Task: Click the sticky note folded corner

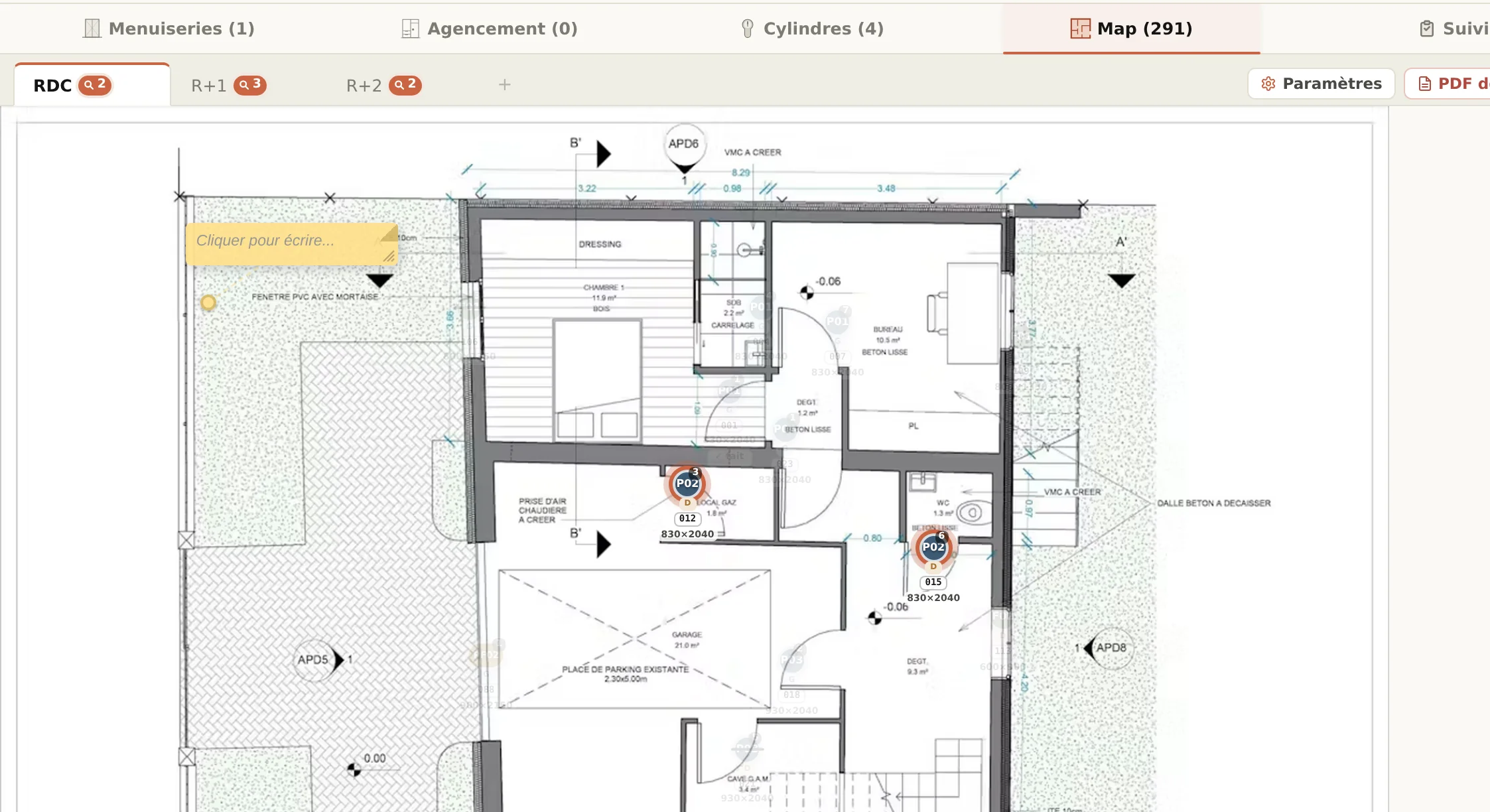Action: click(x=389, y=232)
